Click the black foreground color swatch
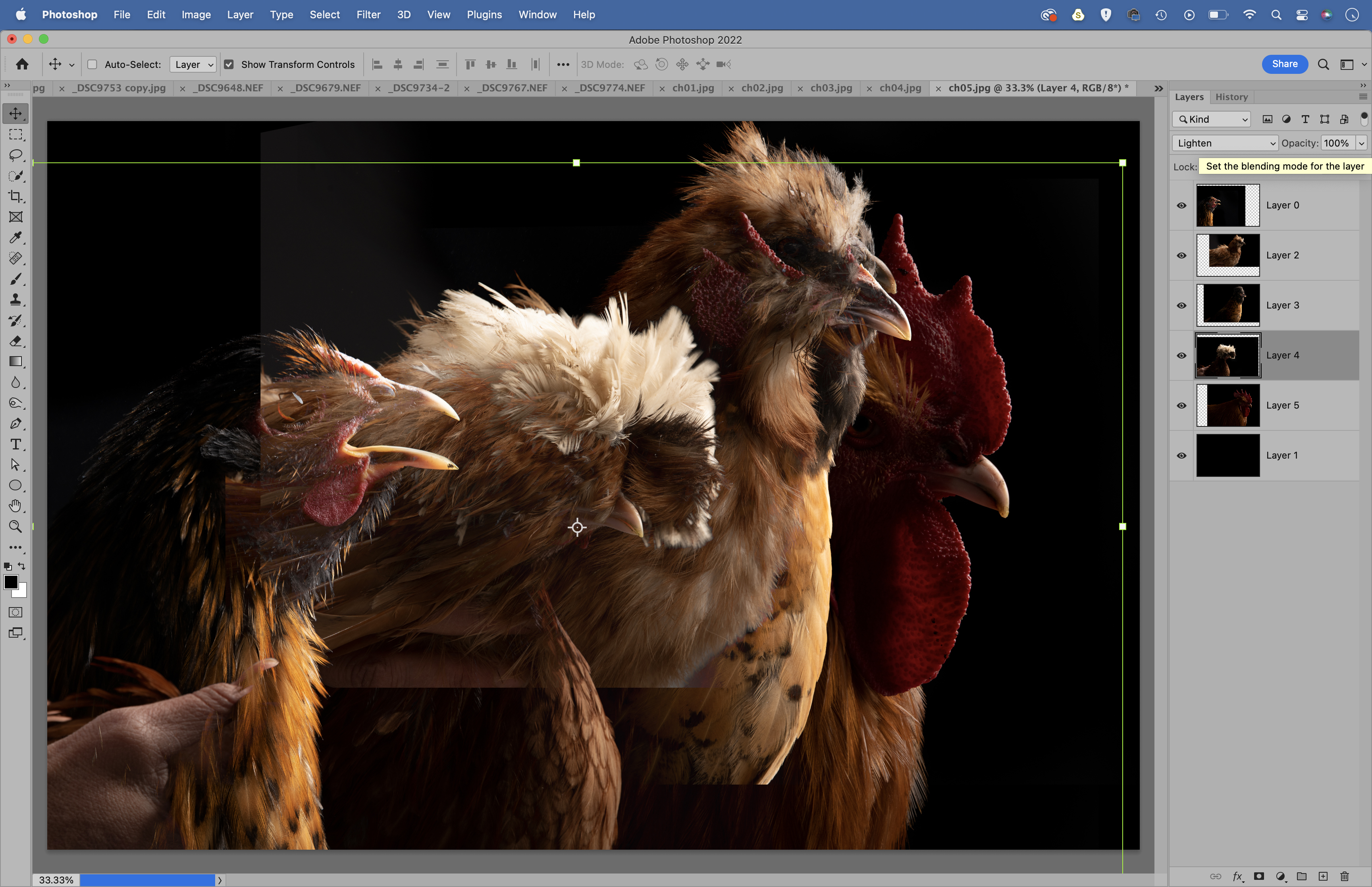Viewport: 1372px width, 887px height. 10,582
